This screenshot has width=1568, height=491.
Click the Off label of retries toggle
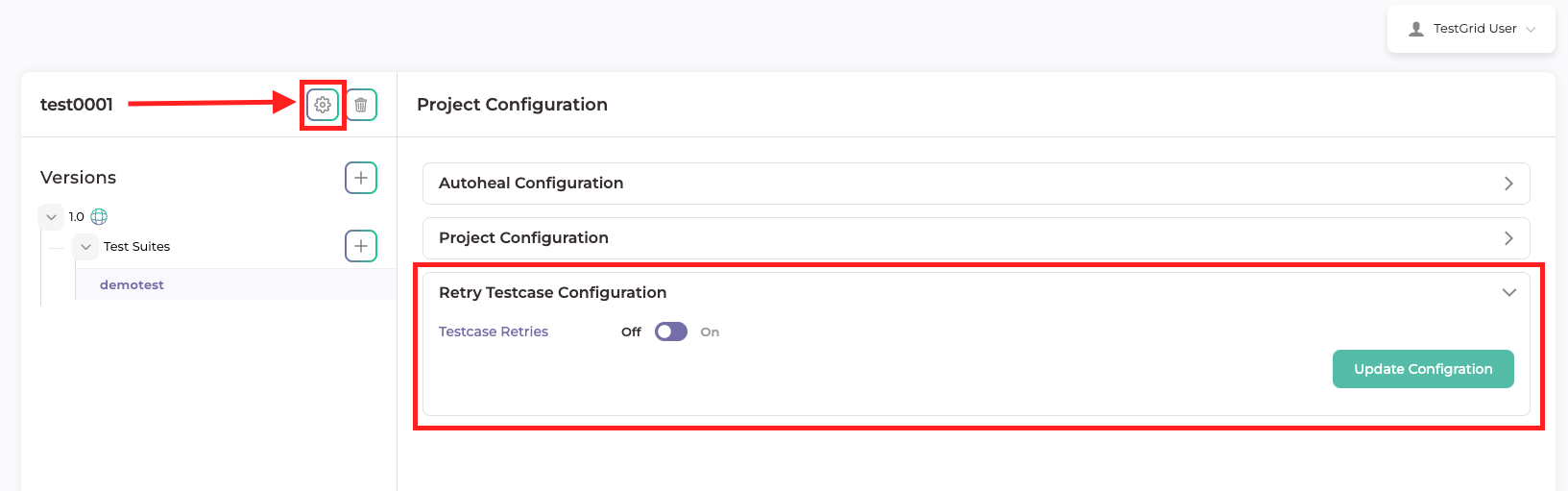click(x=631, y=332)
